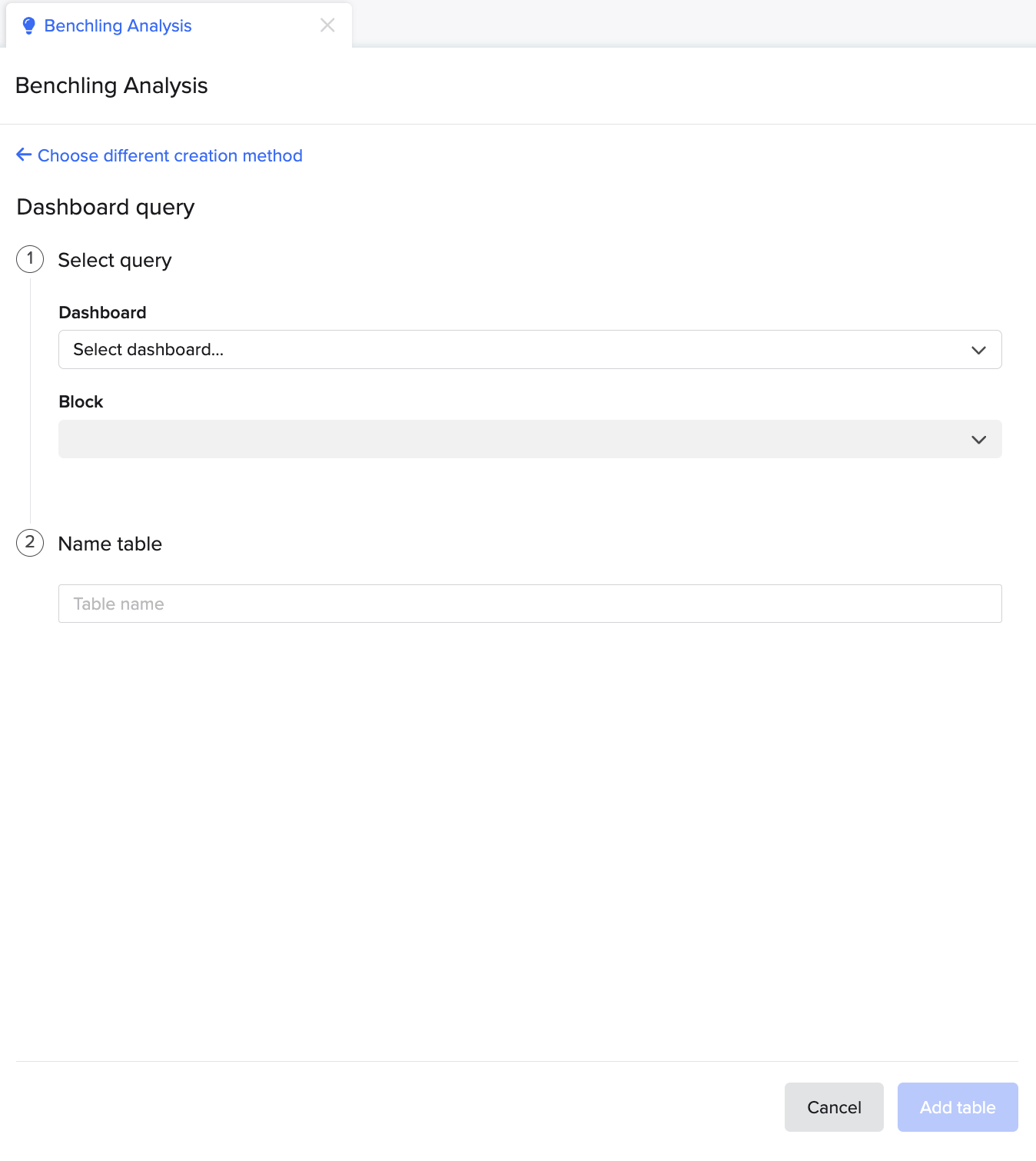Click the Dashboard field label

point(102,313)
